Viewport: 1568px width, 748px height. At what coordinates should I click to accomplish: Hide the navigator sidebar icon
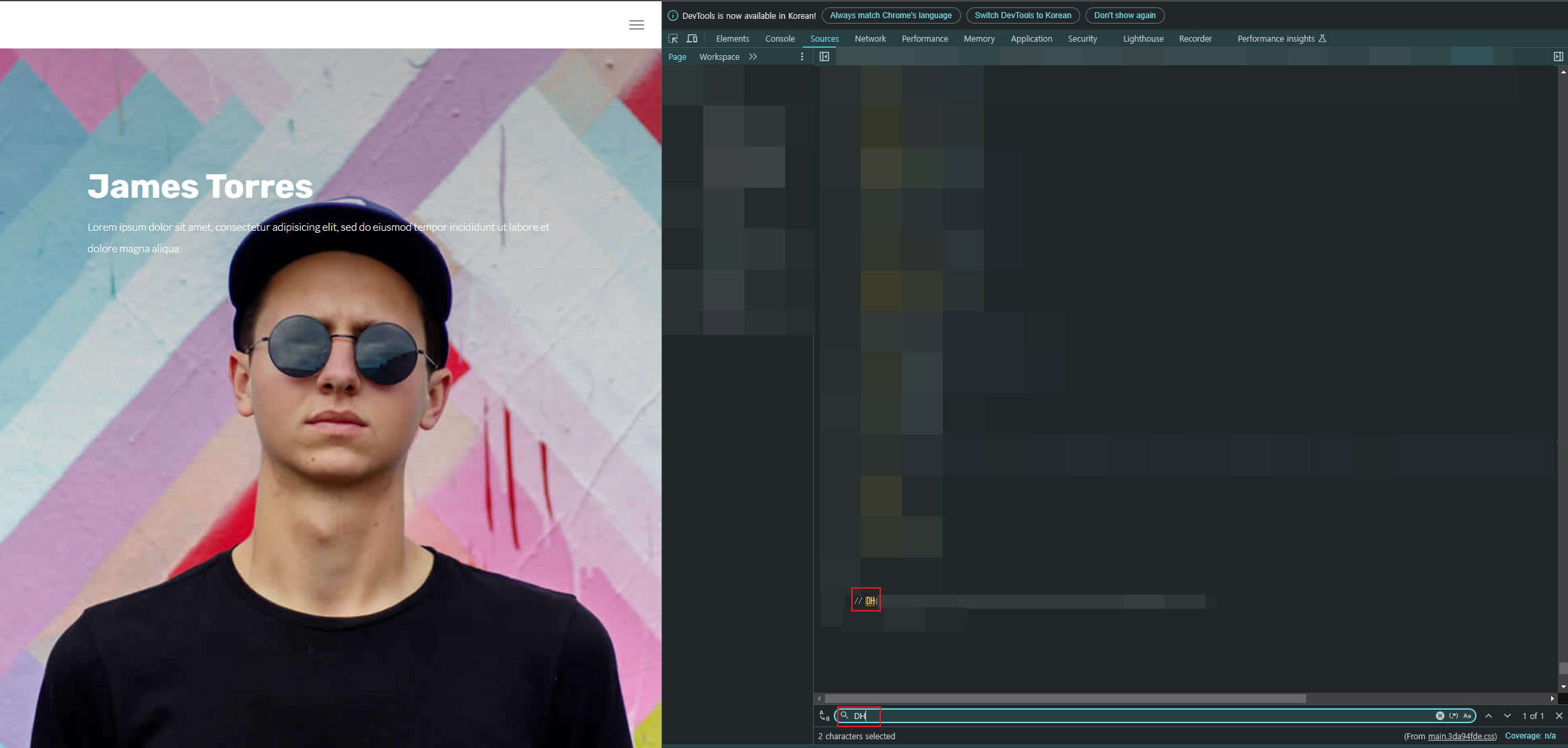point(824,57)
